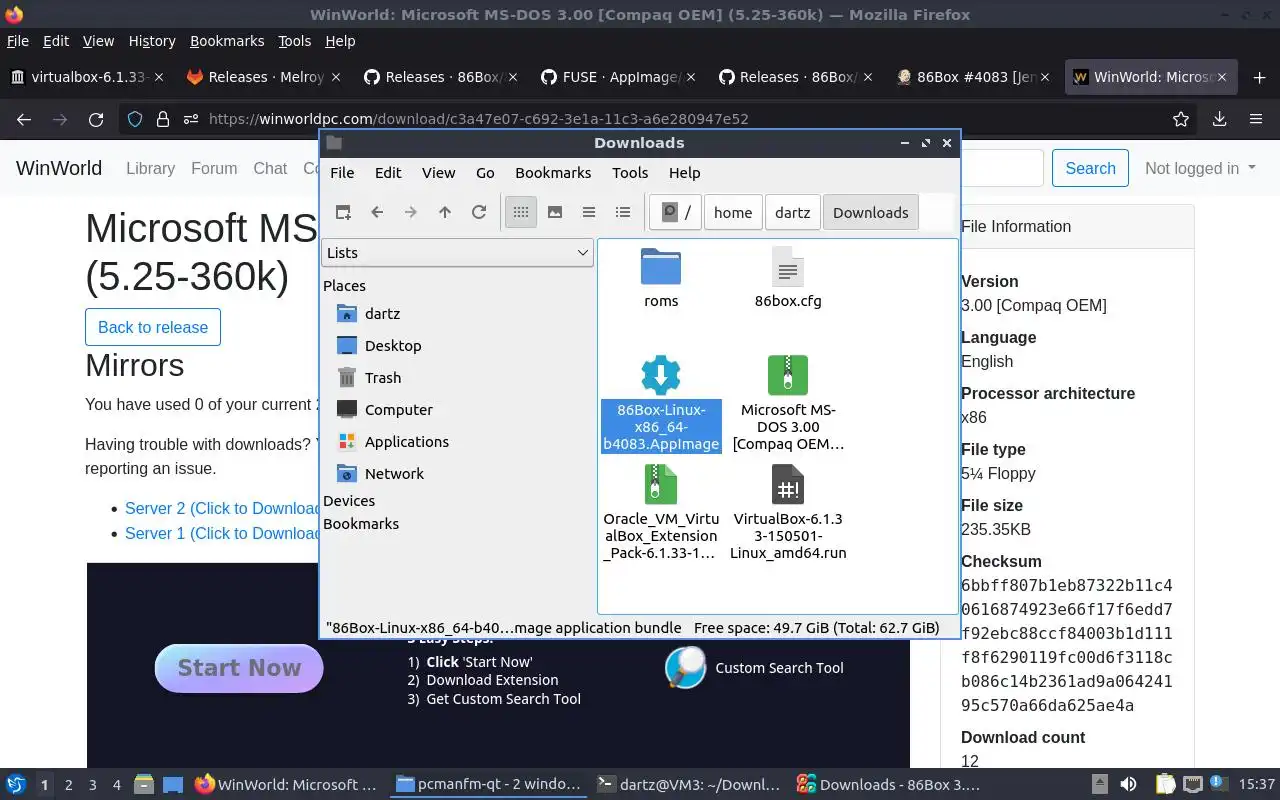Open Firefox downloads panel
1280x800 pixels.
1219,119
